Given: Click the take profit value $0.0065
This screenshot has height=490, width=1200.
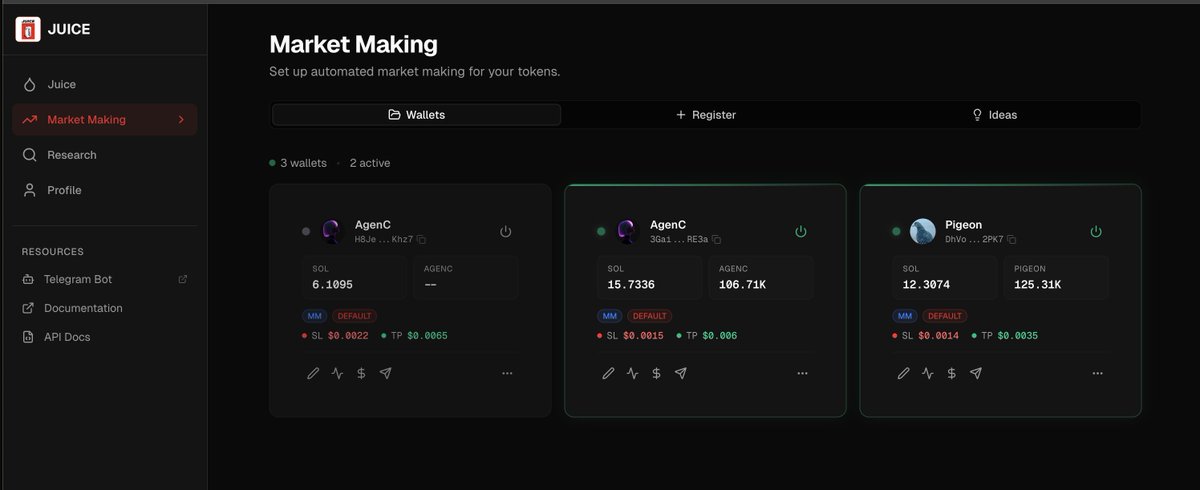Looking at the screenshot, I should tap(426, 336).
